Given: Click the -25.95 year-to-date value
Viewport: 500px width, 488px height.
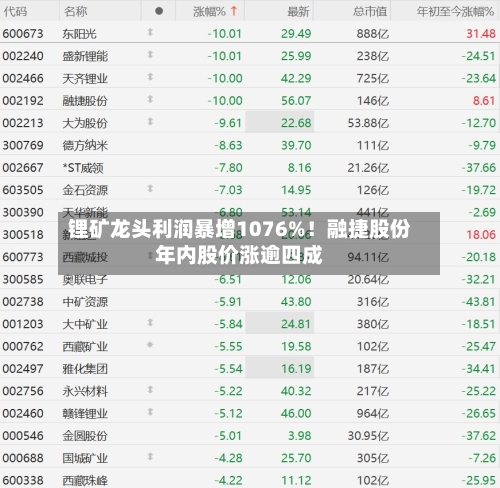Looking at the screenshot, I should (478, 480).
